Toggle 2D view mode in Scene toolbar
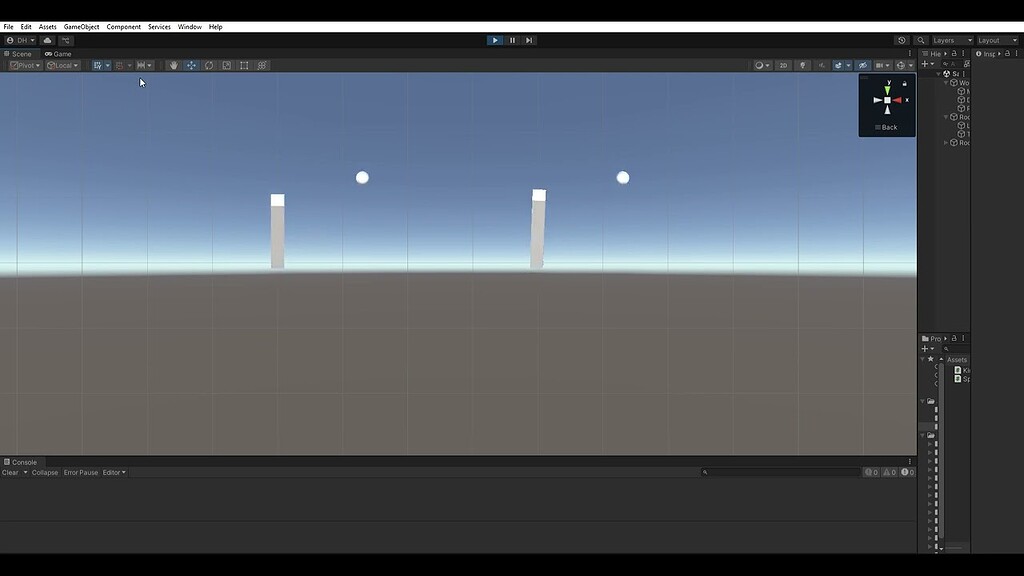1024x576 pixels. coord(783,65)
